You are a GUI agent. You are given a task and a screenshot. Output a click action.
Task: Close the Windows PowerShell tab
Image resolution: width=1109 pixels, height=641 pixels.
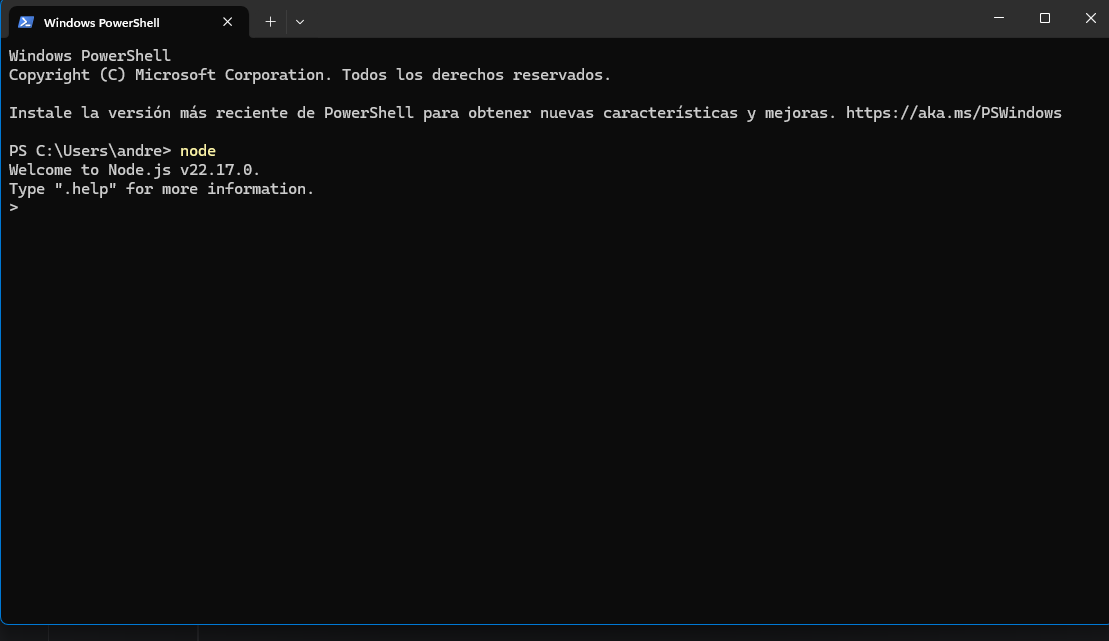[228, 22]
